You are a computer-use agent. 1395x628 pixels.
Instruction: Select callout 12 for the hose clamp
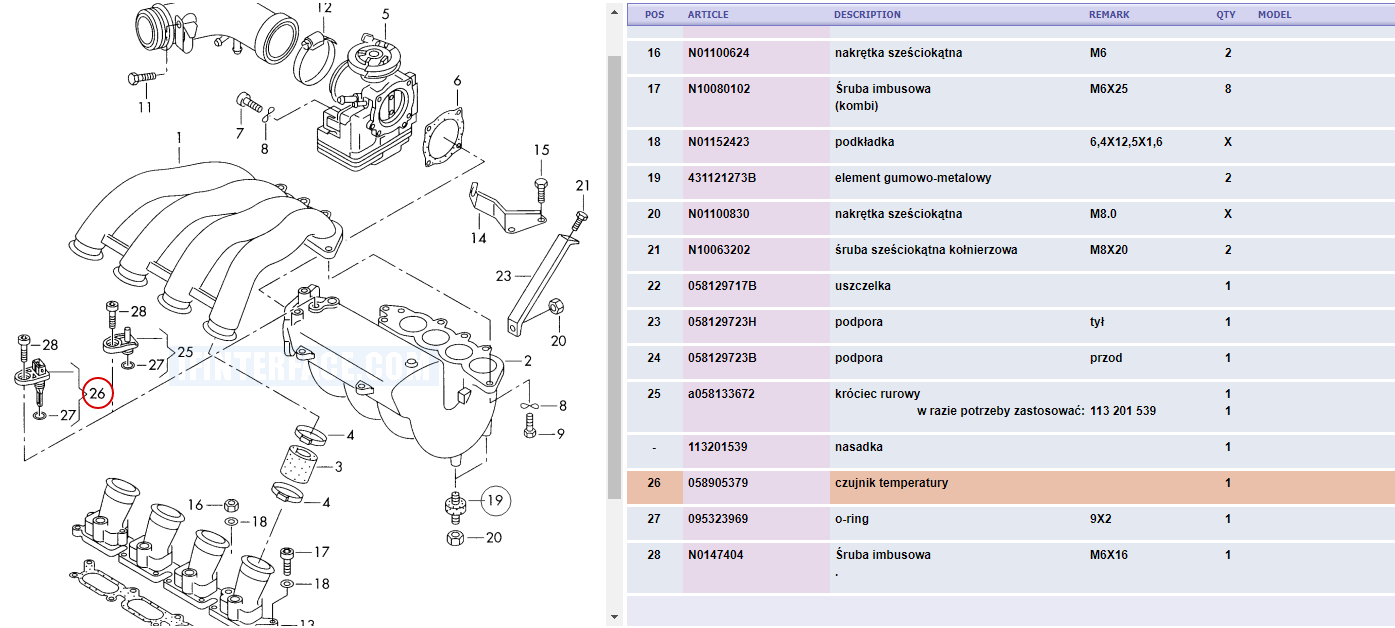(x=324, y=8)
